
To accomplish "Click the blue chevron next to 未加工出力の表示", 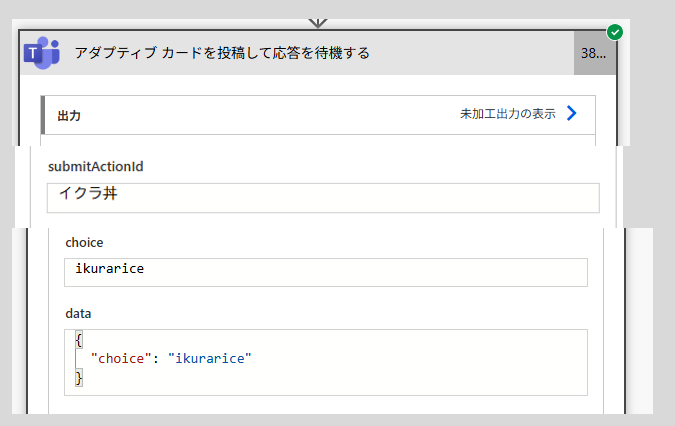I will pyautogui.click(x=572, y=113).
